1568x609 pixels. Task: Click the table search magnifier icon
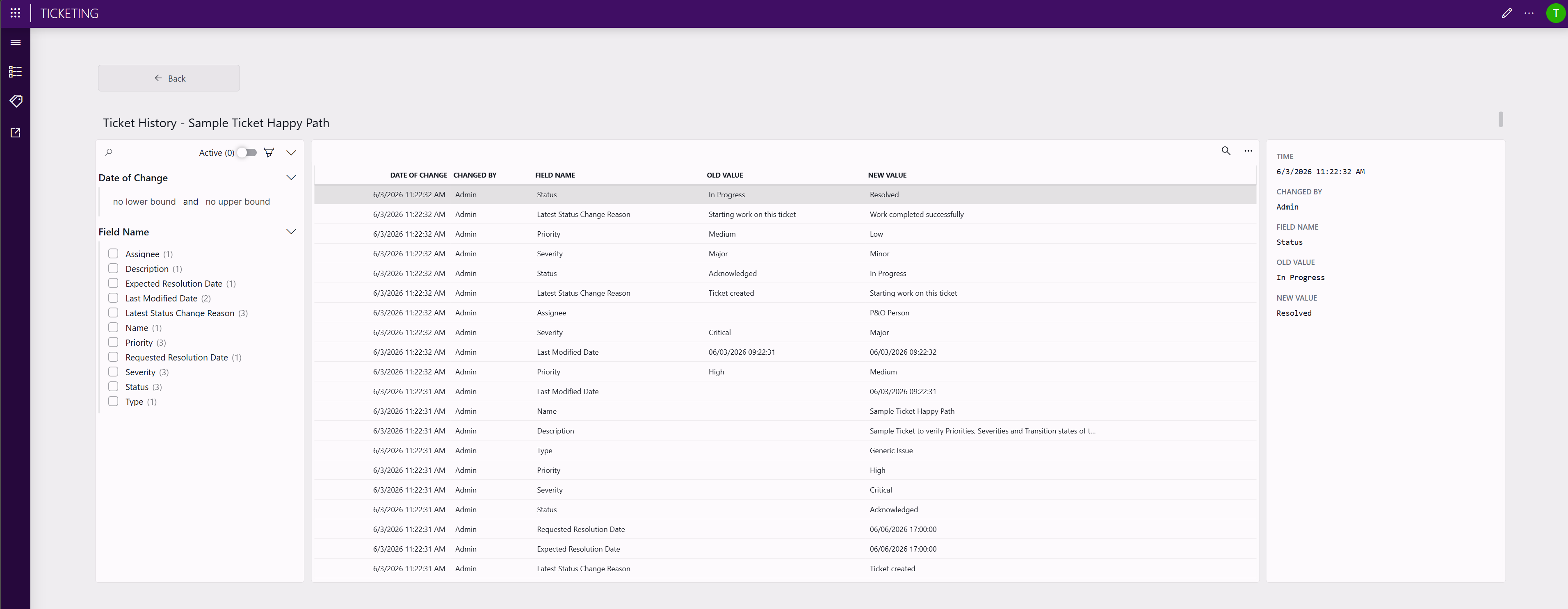[x=1226, y=150]
